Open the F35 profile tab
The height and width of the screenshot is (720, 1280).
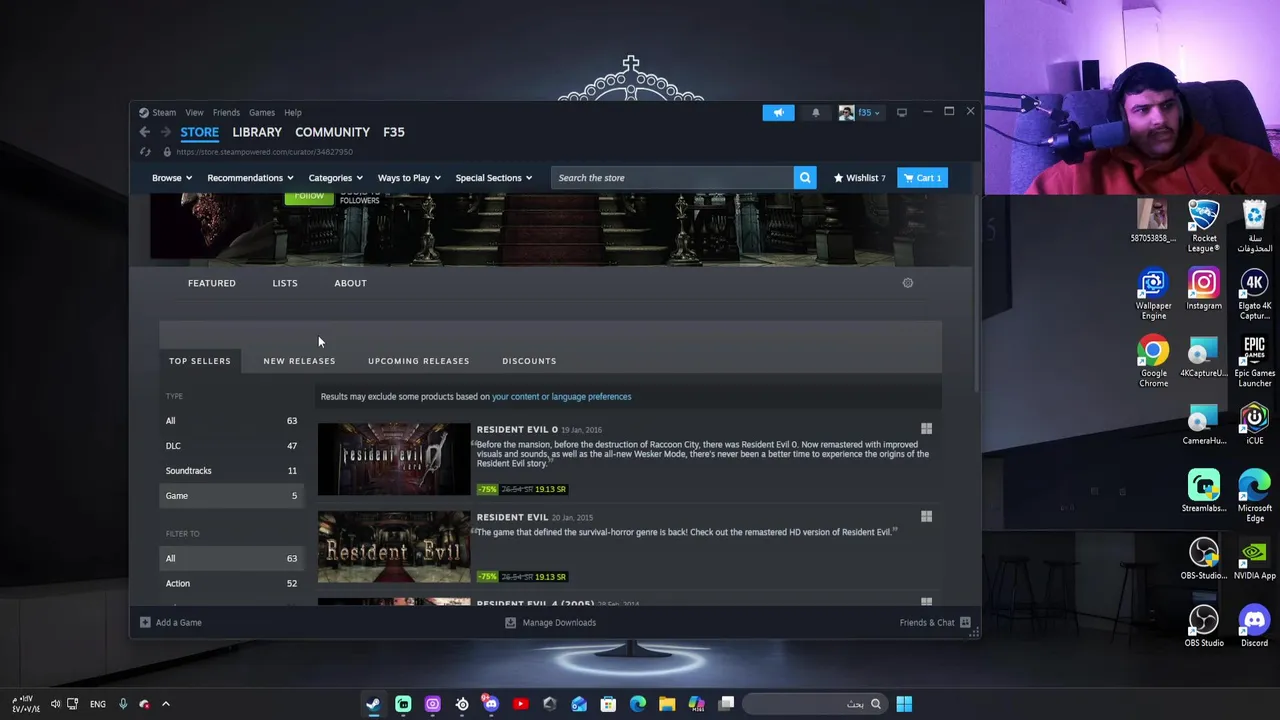pyautogui.click(x=394, y=132)
